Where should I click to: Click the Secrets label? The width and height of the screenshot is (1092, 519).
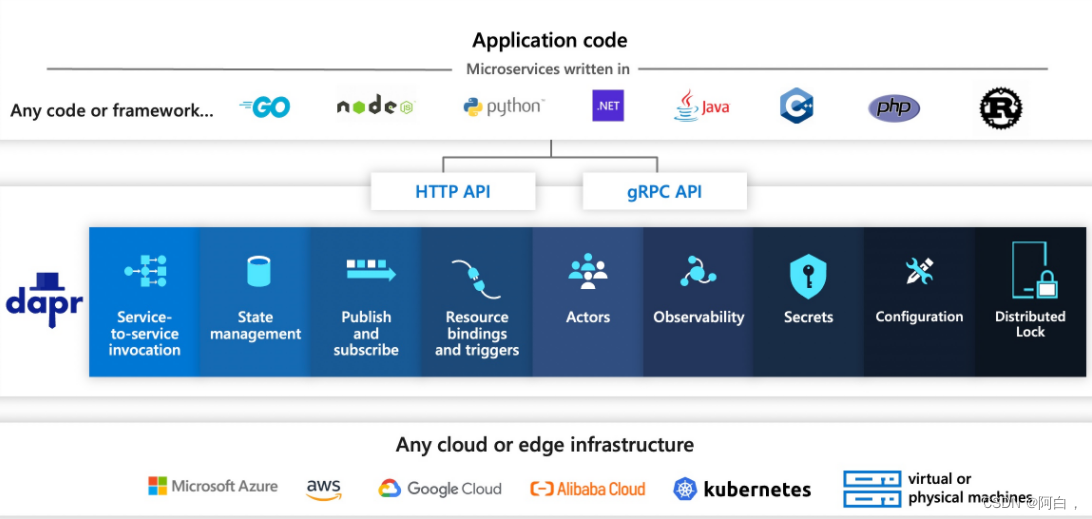coord(808,317)
